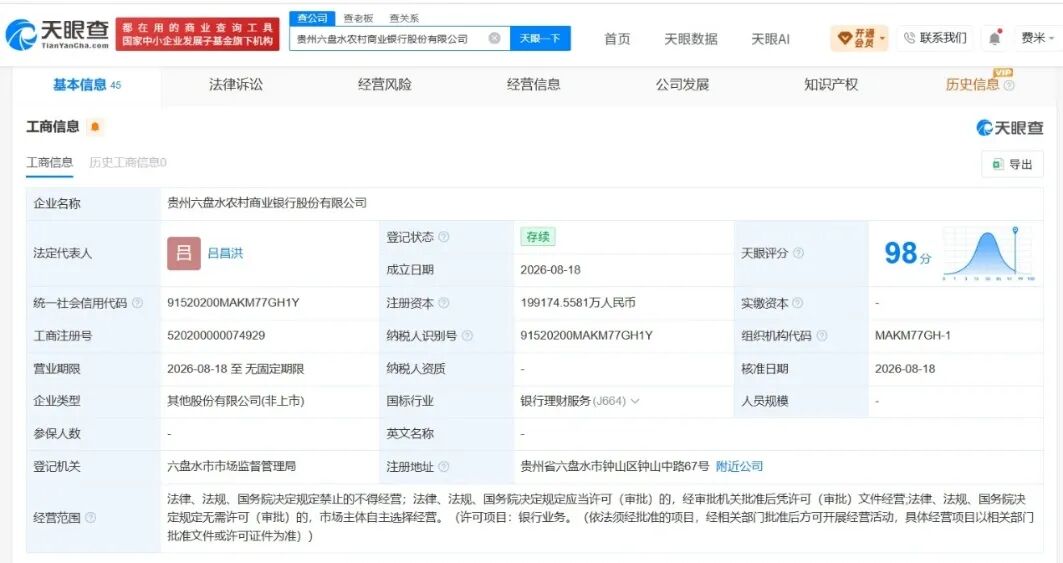Click help icon beside 历史信息 tab
This screenshot has width=1063, height=563.
tap(1009, 85)
